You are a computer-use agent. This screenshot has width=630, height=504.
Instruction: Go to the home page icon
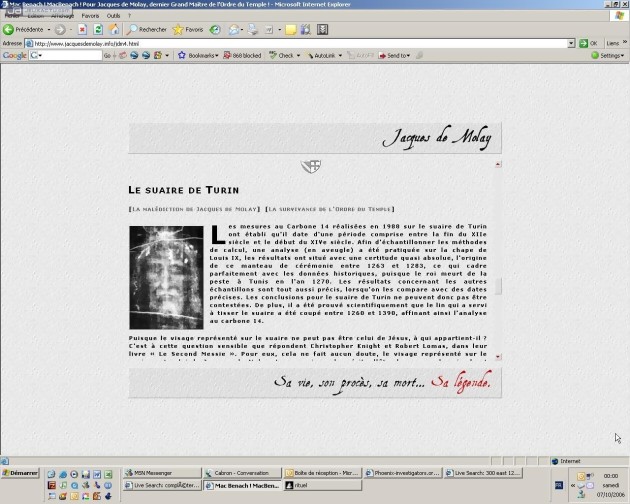114,29
